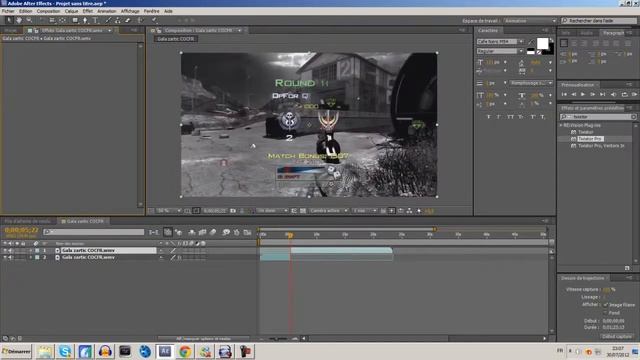Open the viewer magnification 50% dropdown
The image size is (640, 360).
[x=169, y=211]
